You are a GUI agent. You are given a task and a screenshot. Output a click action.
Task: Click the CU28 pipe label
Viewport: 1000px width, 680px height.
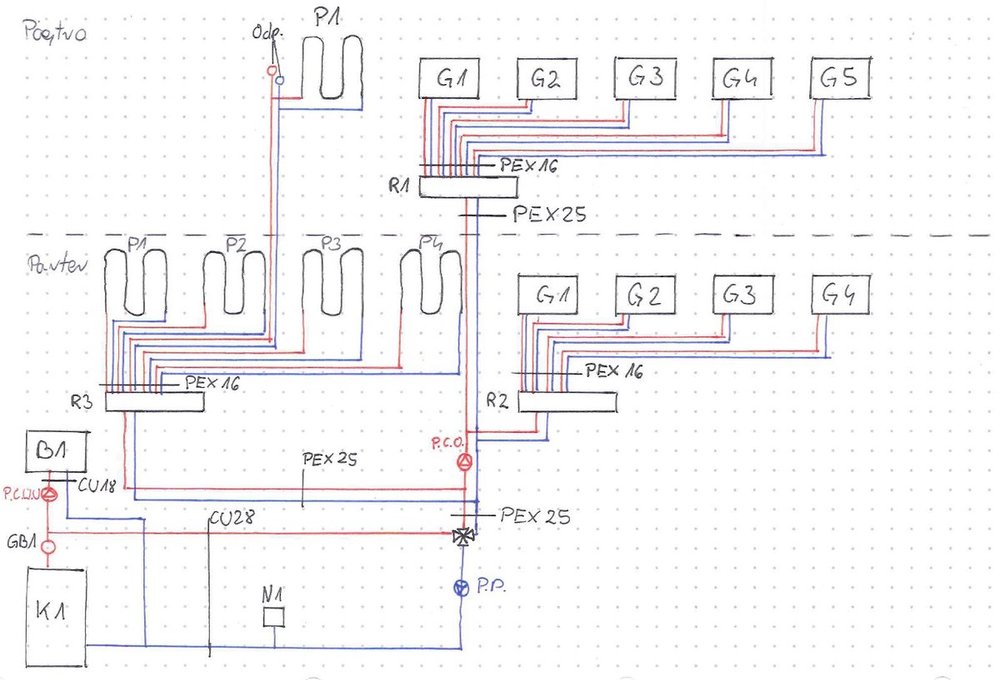232,520
